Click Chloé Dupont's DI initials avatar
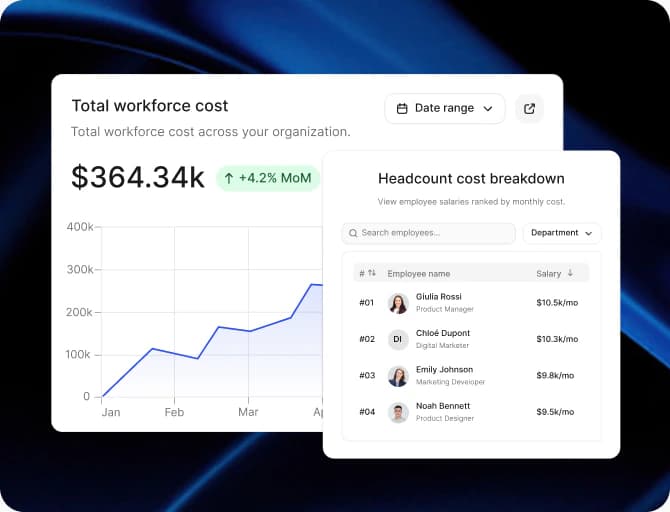 tap(398, 339)
